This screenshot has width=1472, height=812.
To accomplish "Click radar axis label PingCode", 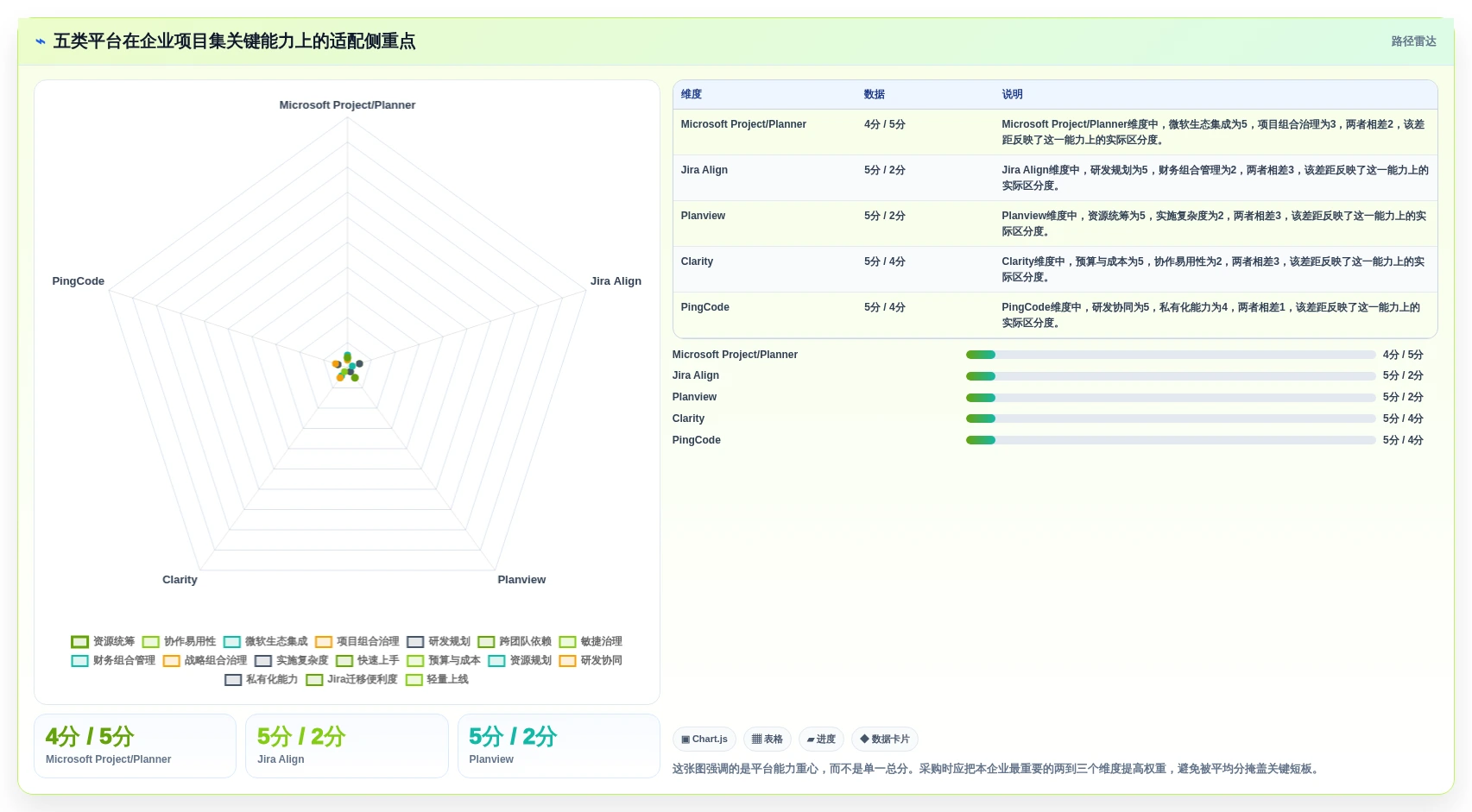I will pos(78,281).
